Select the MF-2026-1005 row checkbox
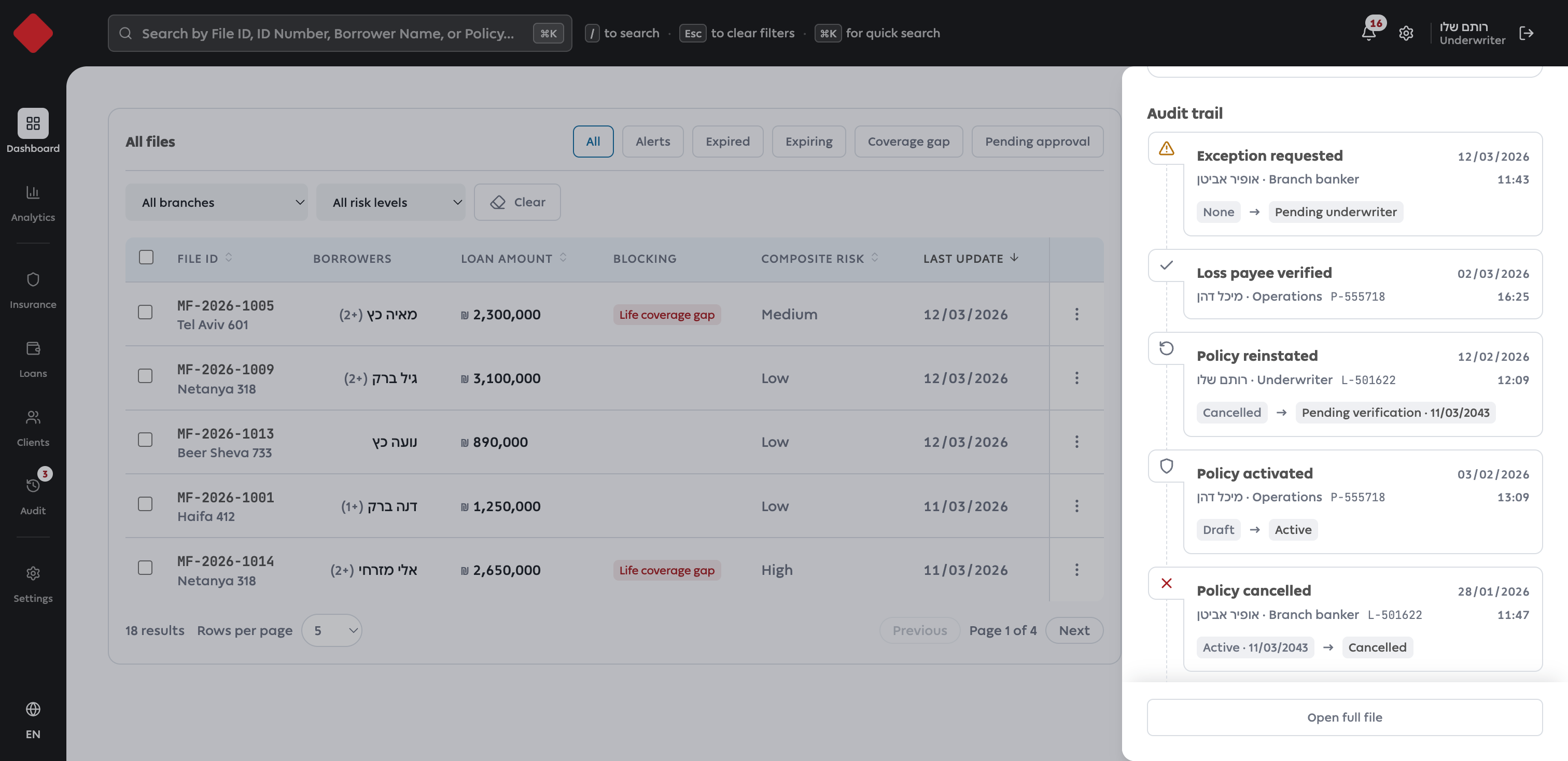Viewport: 1568px width, 761px height. coord(146,313)
